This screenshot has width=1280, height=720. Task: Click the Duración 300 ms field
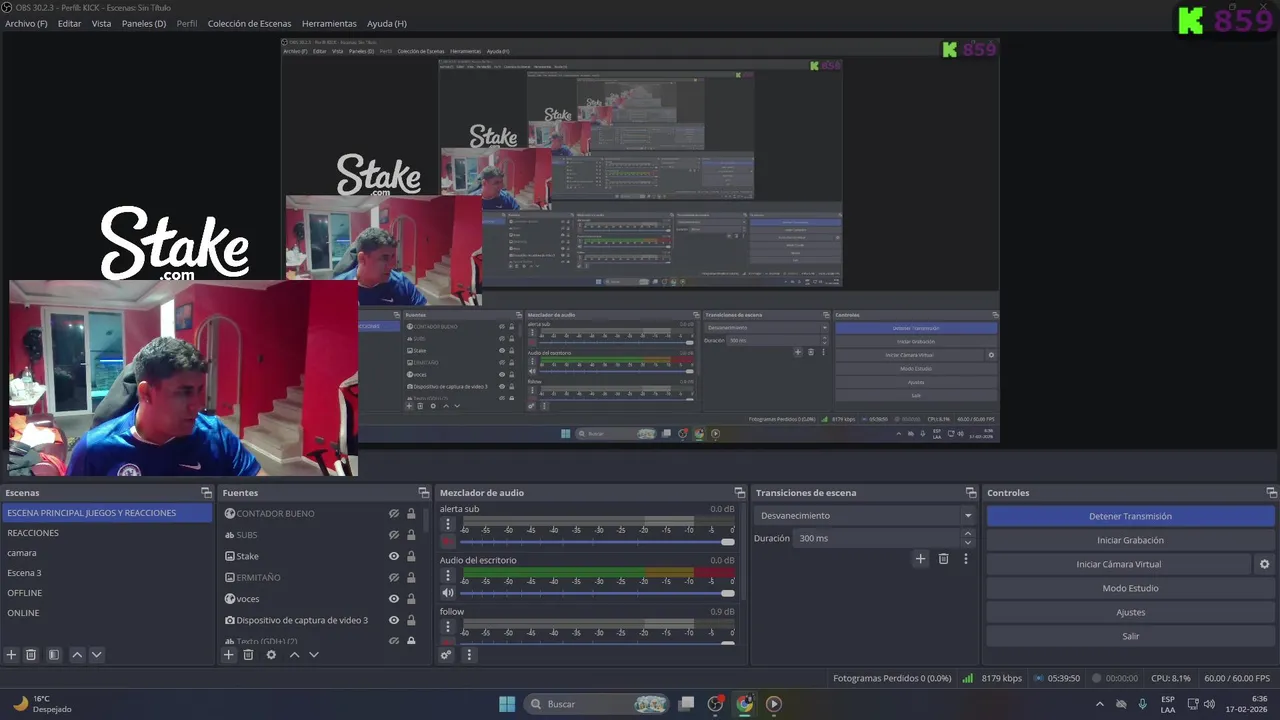pos(878,538)
